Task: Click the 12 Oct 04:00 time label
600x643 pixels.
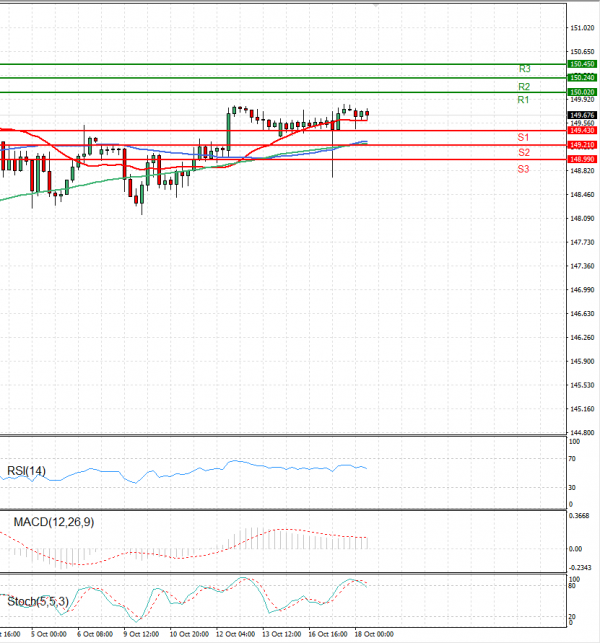Action: (x=235, y=634)
